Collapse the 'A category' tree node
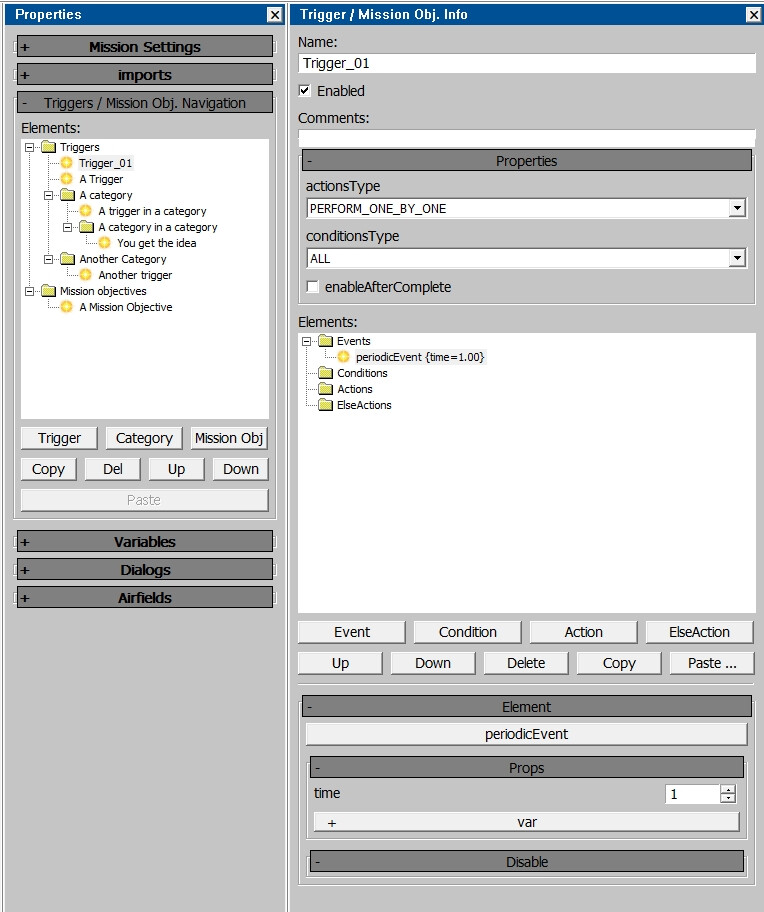 48,195
